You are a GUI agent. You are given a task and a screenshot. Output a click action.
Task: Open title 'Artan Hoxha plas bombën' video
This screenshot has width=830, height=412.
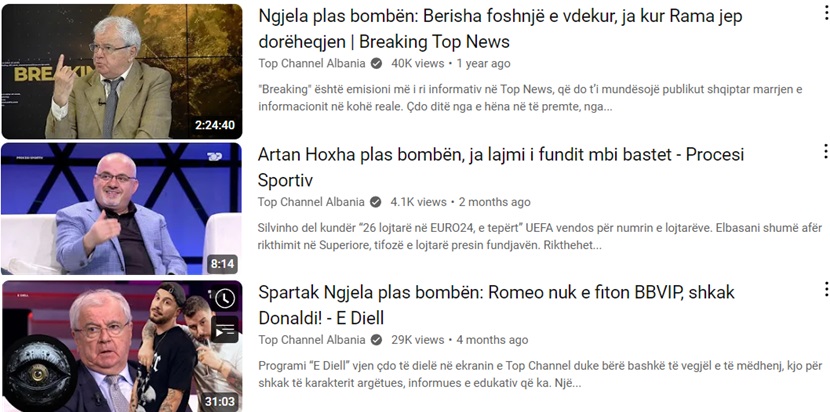pyautogui.click(x=501, y=167)
